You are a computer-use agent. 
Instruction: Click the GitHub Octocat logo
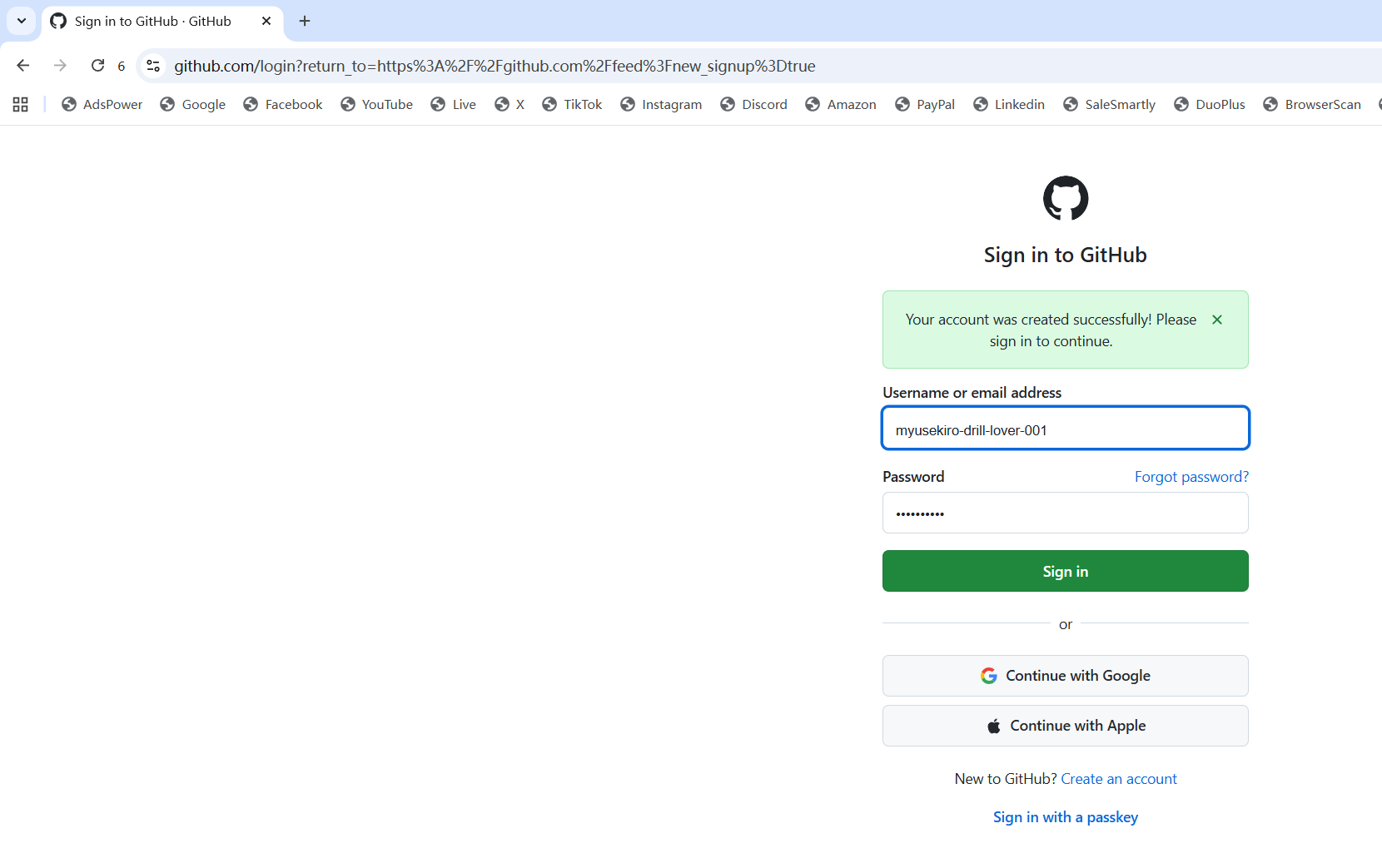(x=1065, y=198)
